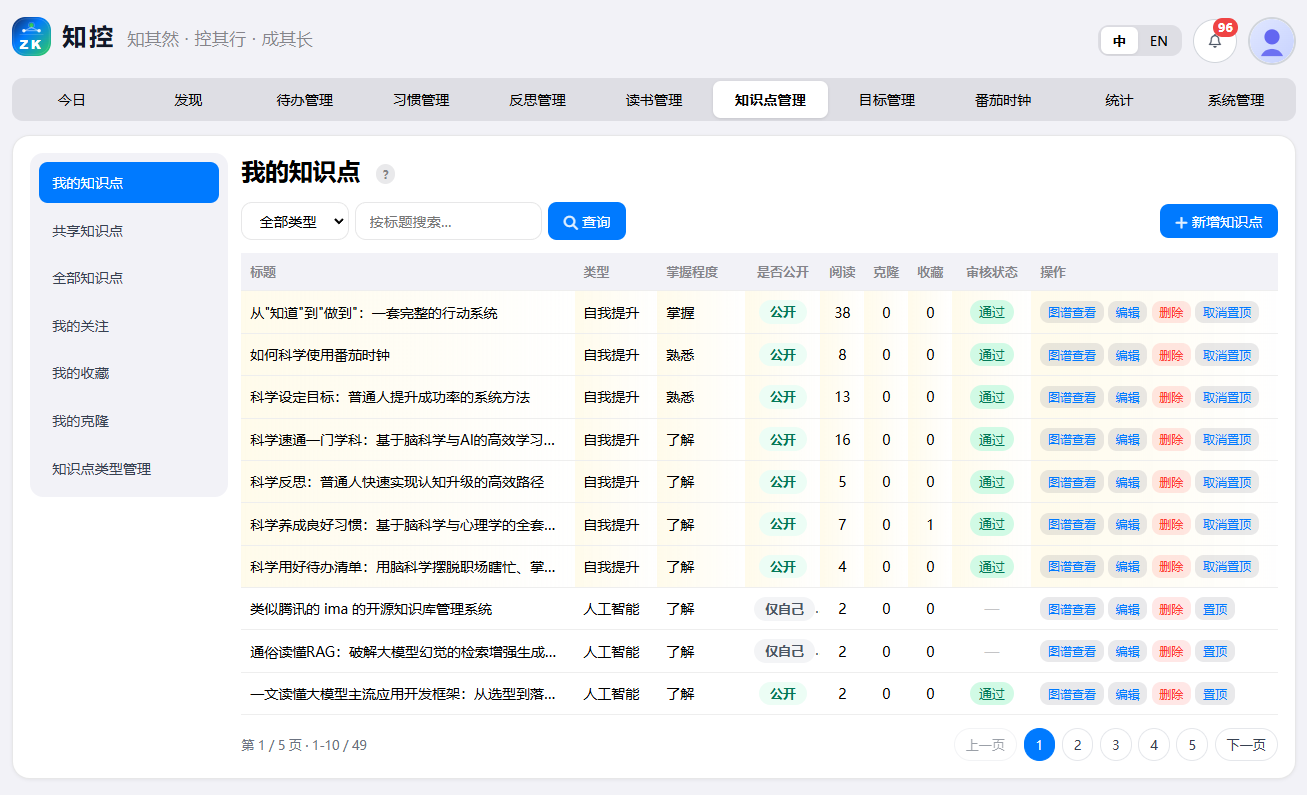The height and width of the screenshot is (795, 1307).
Task: Click 删除 for 科学设定目标 row
Action: [x=1171, y=397]
